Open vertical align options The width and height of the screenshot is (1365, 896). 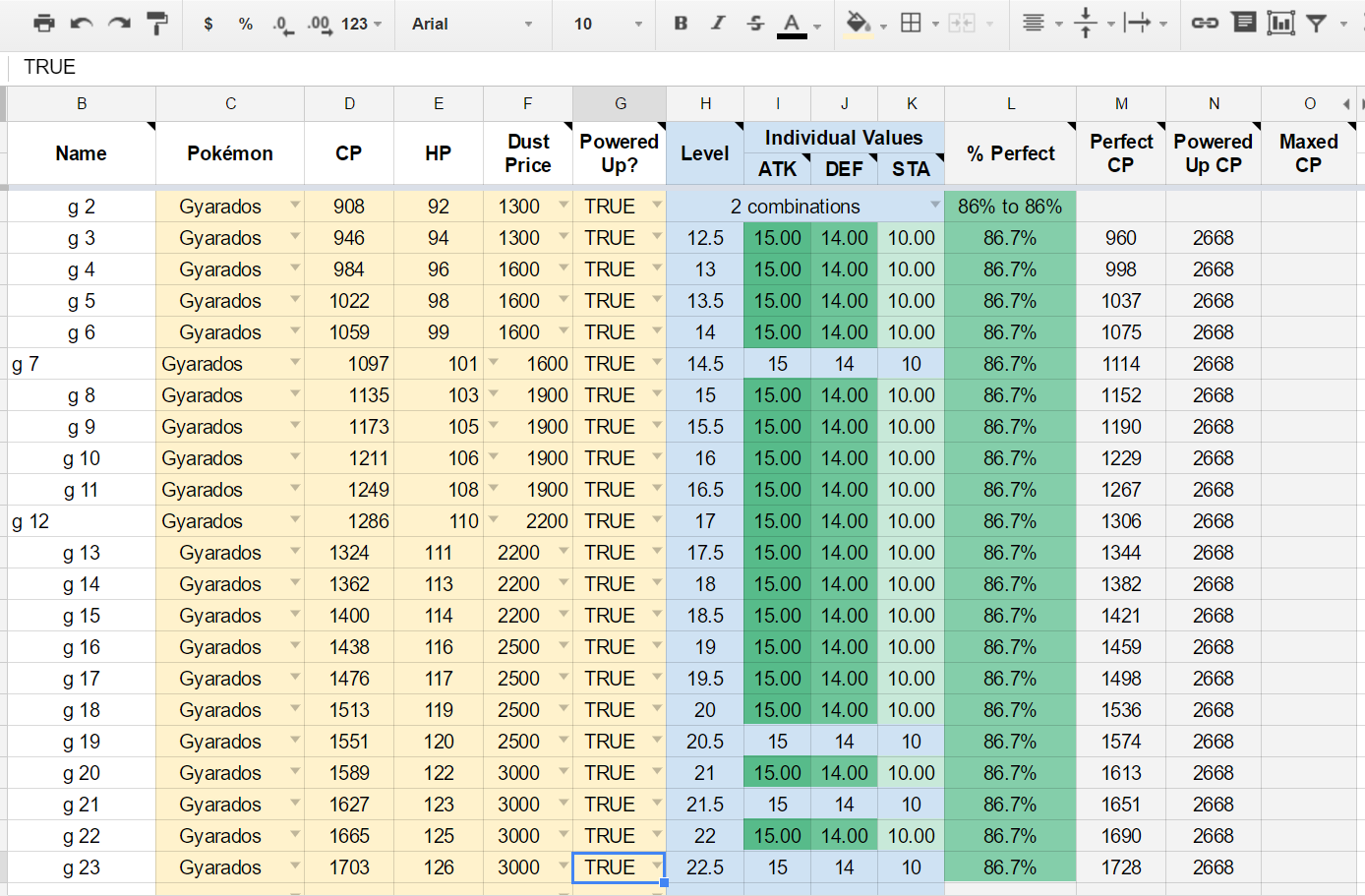coord(1086,24)
